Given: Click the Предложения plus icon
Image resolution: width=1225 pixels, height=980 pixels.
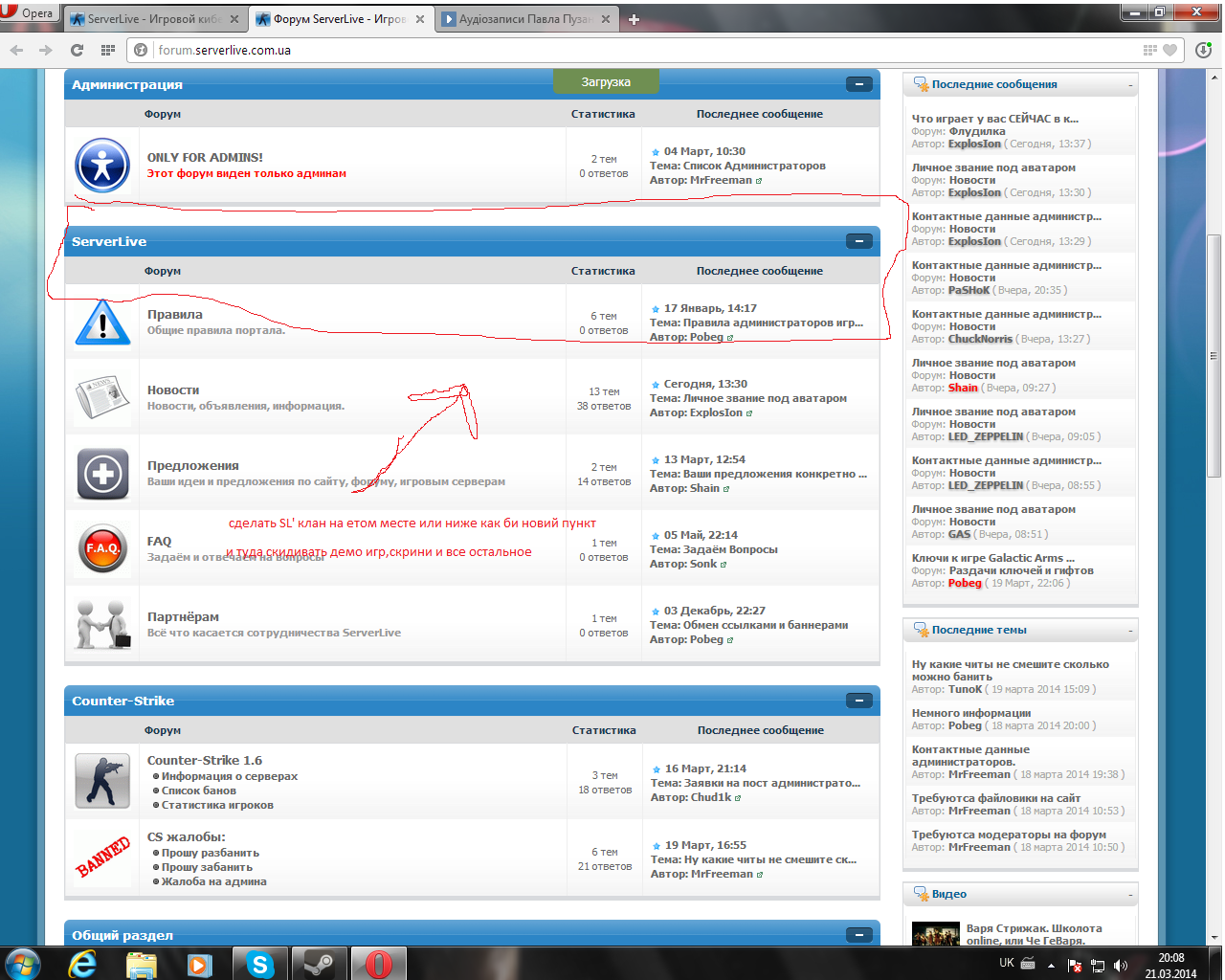Looking at the screenshot, I should click(102, 474).
